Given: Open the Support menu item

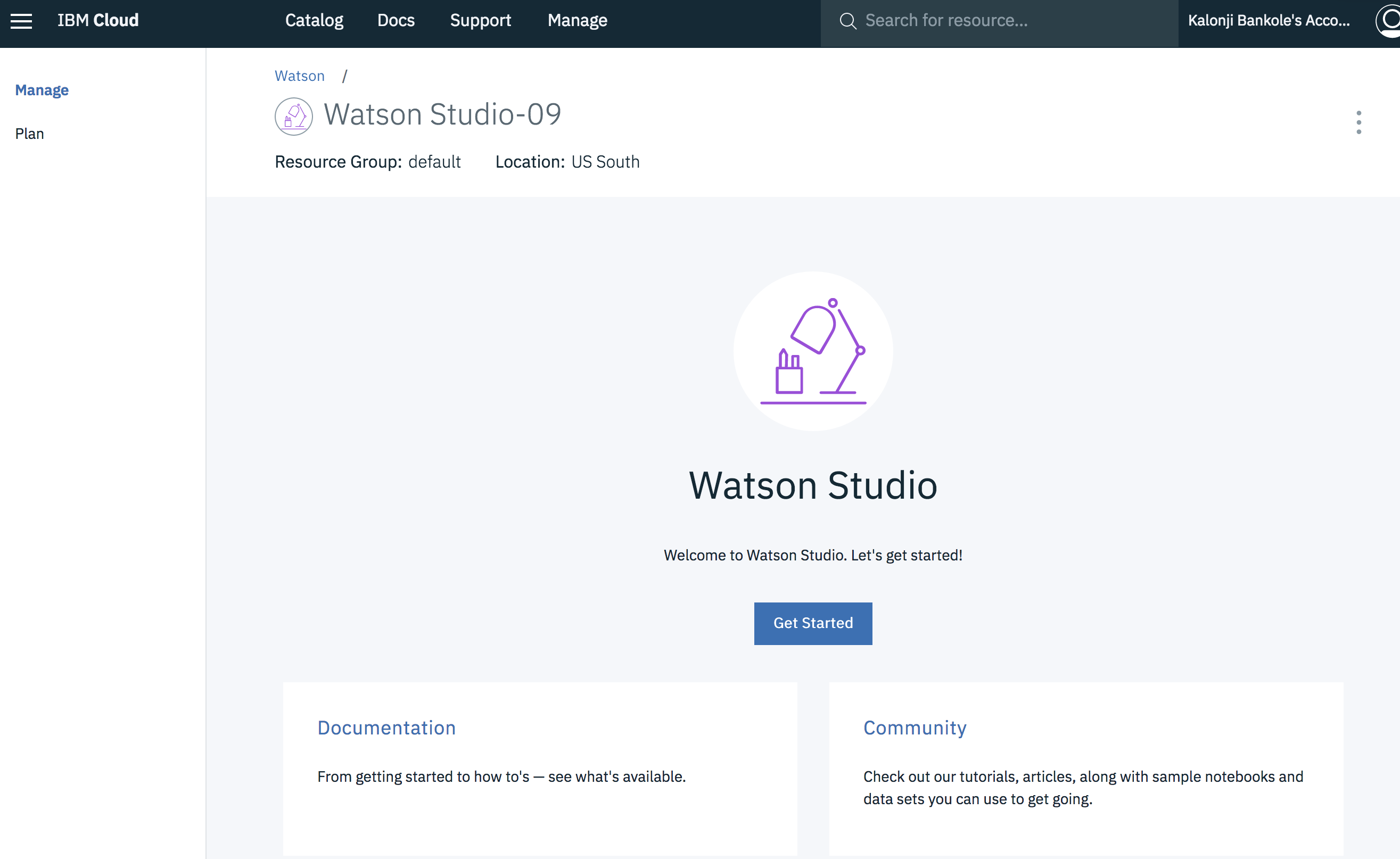Looking at the screenshot, I should click(x=480, y=20).
